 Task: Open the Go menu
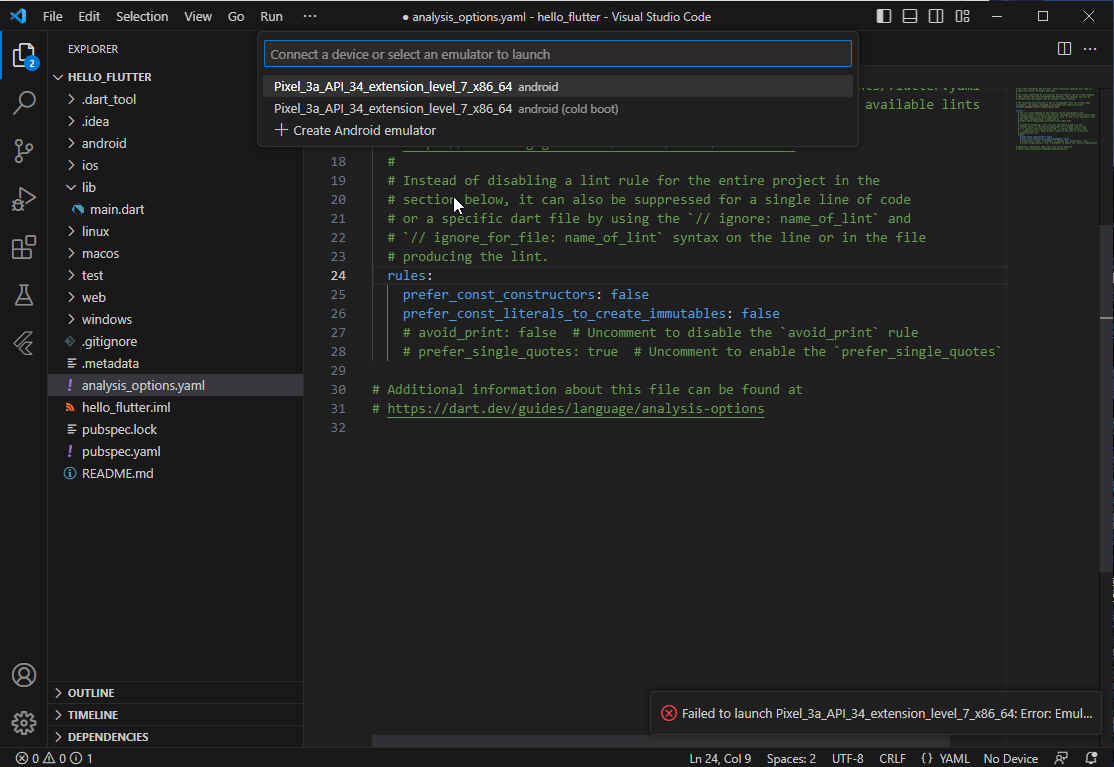[236, 16]
